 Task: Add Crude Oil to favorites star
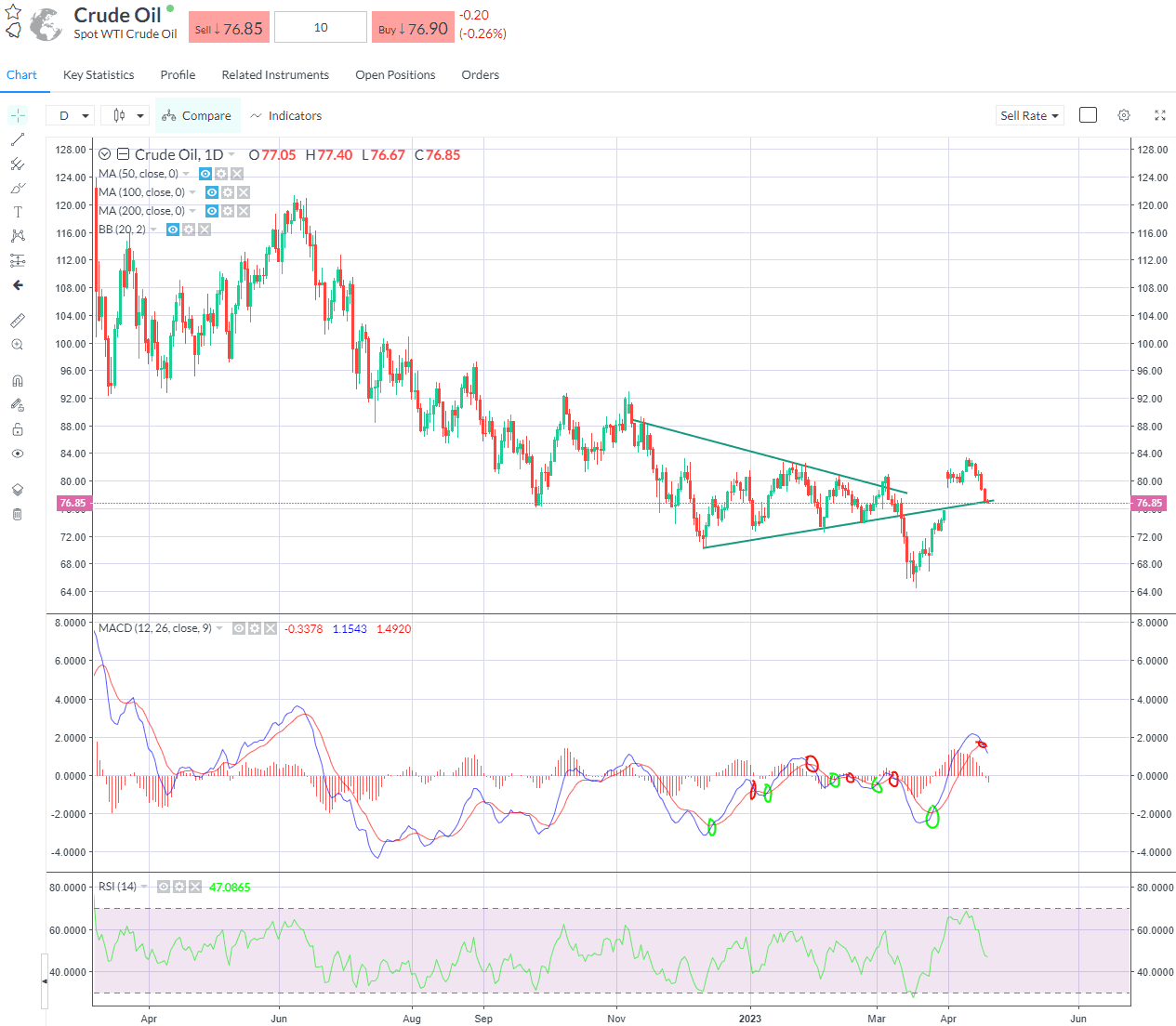click(x=13, y=11)
